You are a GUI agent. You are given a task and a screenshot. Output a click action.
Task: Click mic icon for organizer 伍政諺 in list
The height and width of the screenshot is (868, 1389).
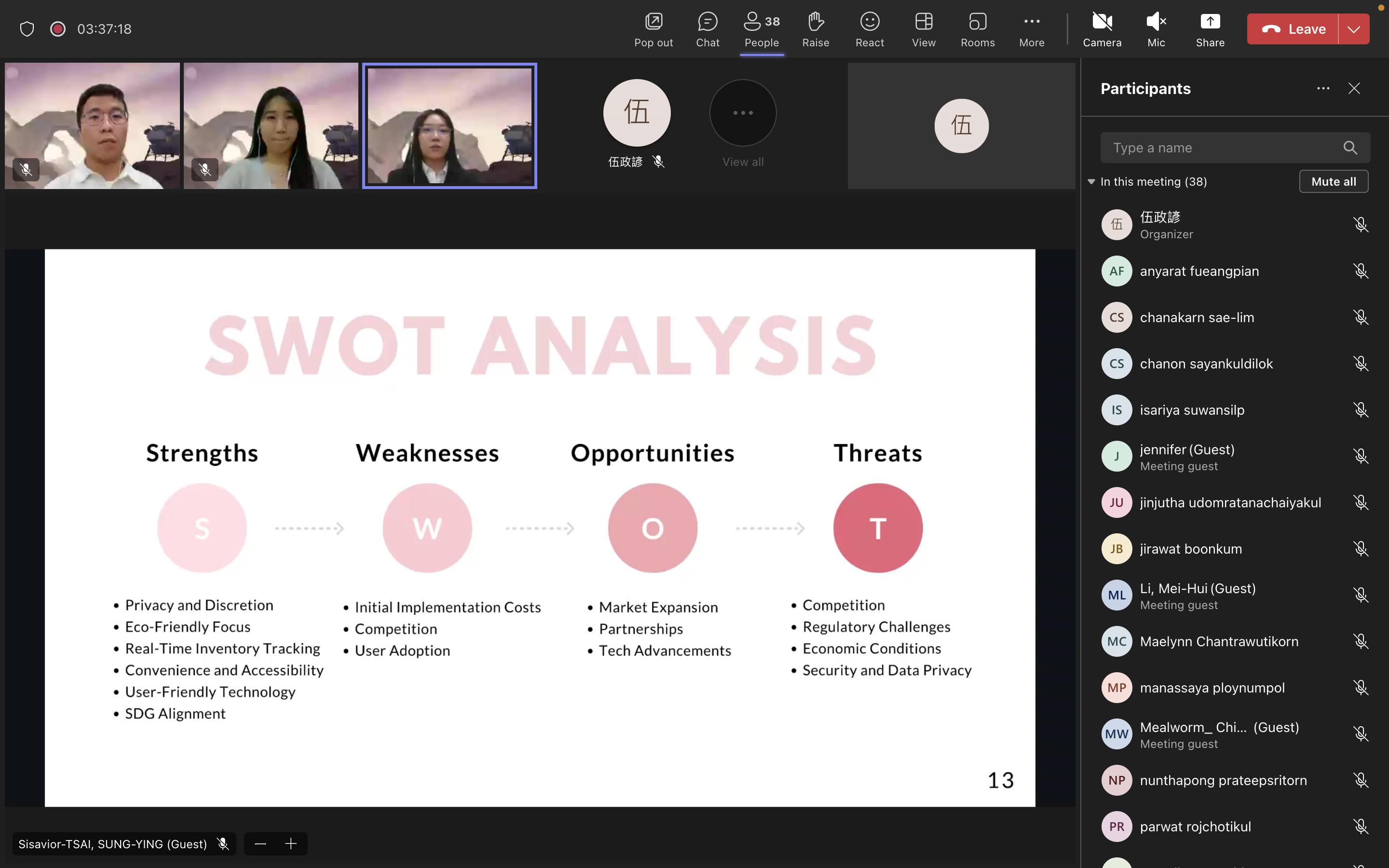pyautogui.click(x=1360, y=224)
